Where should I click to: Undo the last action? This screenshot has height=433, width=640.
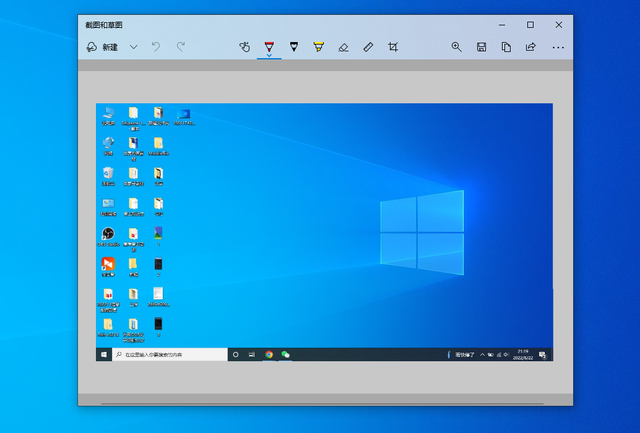[156, 47]
